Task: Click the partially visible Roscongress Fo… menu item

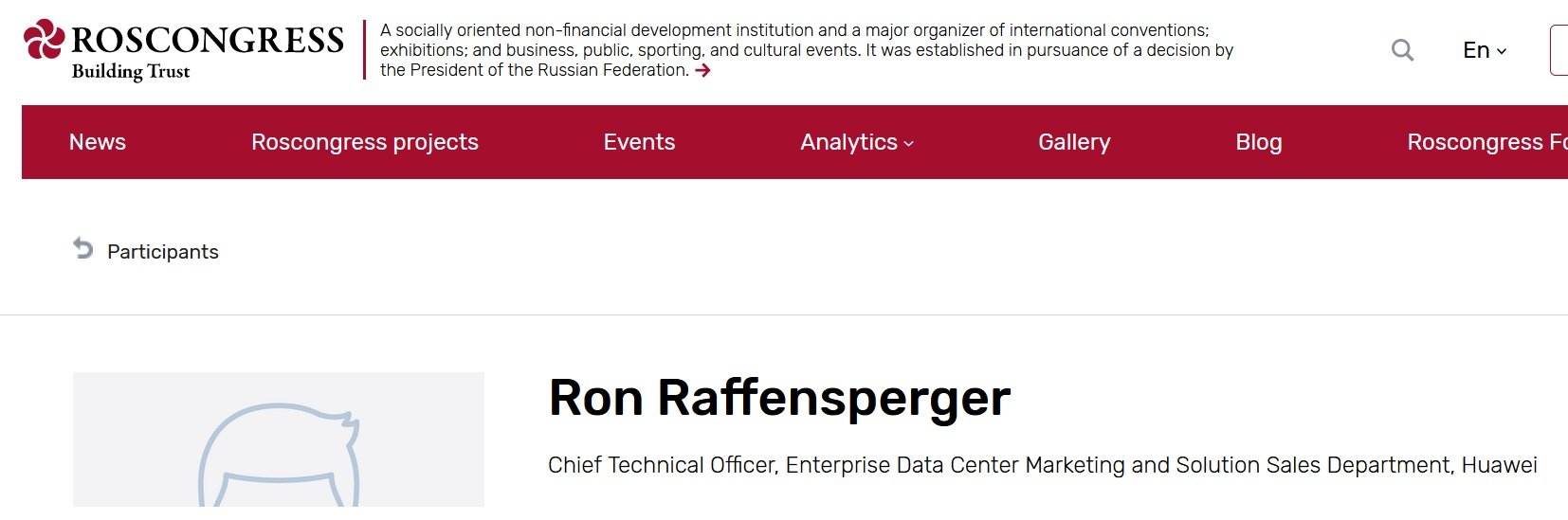Action: [1486, 142]
